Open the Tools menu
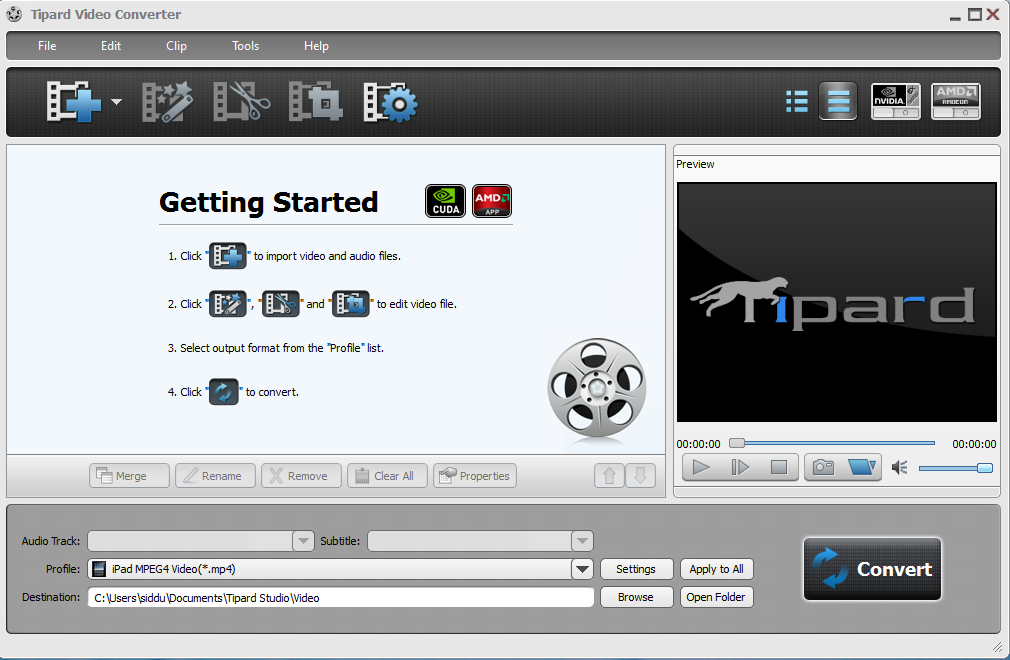The image size is (1010, 660). point(245,46)
